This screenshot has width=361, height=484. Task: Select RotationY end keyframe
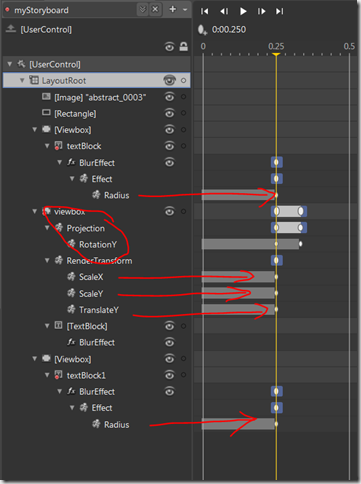(301, 244)
